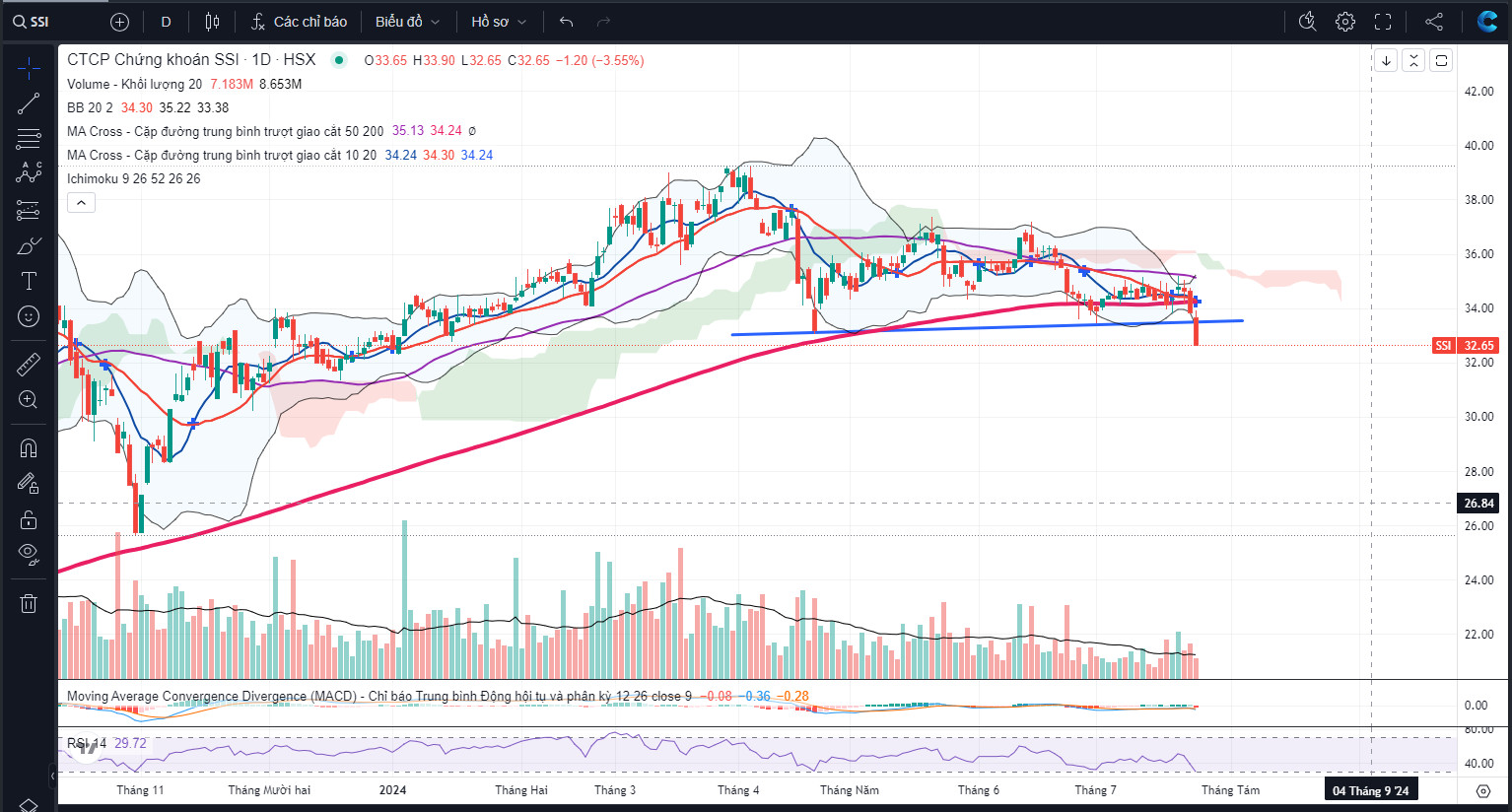Maximize the main chart pane

[x=1441, y=60]
